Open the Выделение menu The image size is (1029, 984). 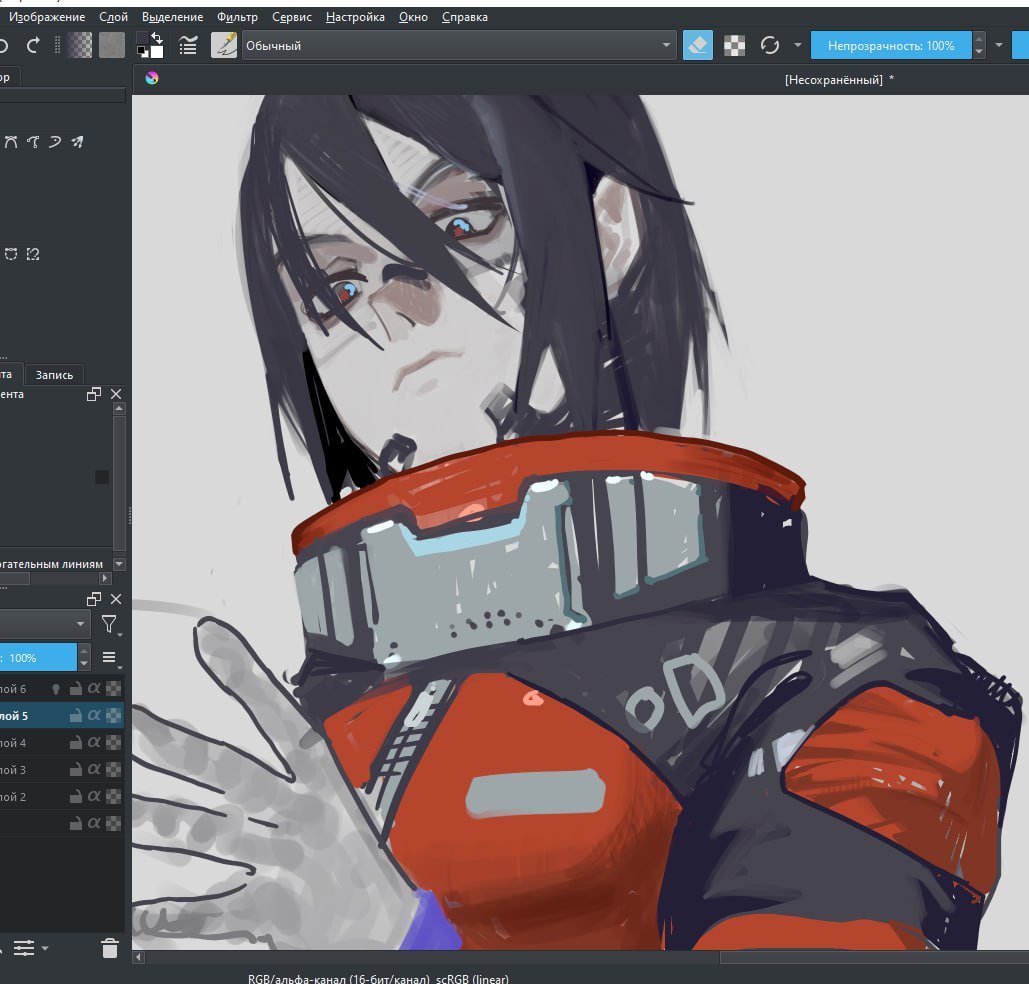tap(172, 16)
